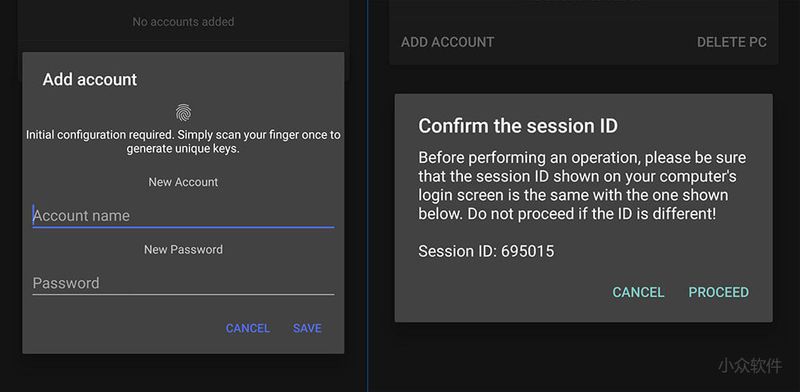Click SAVE to store the account
800x392 pixels.
coord(307,328)
